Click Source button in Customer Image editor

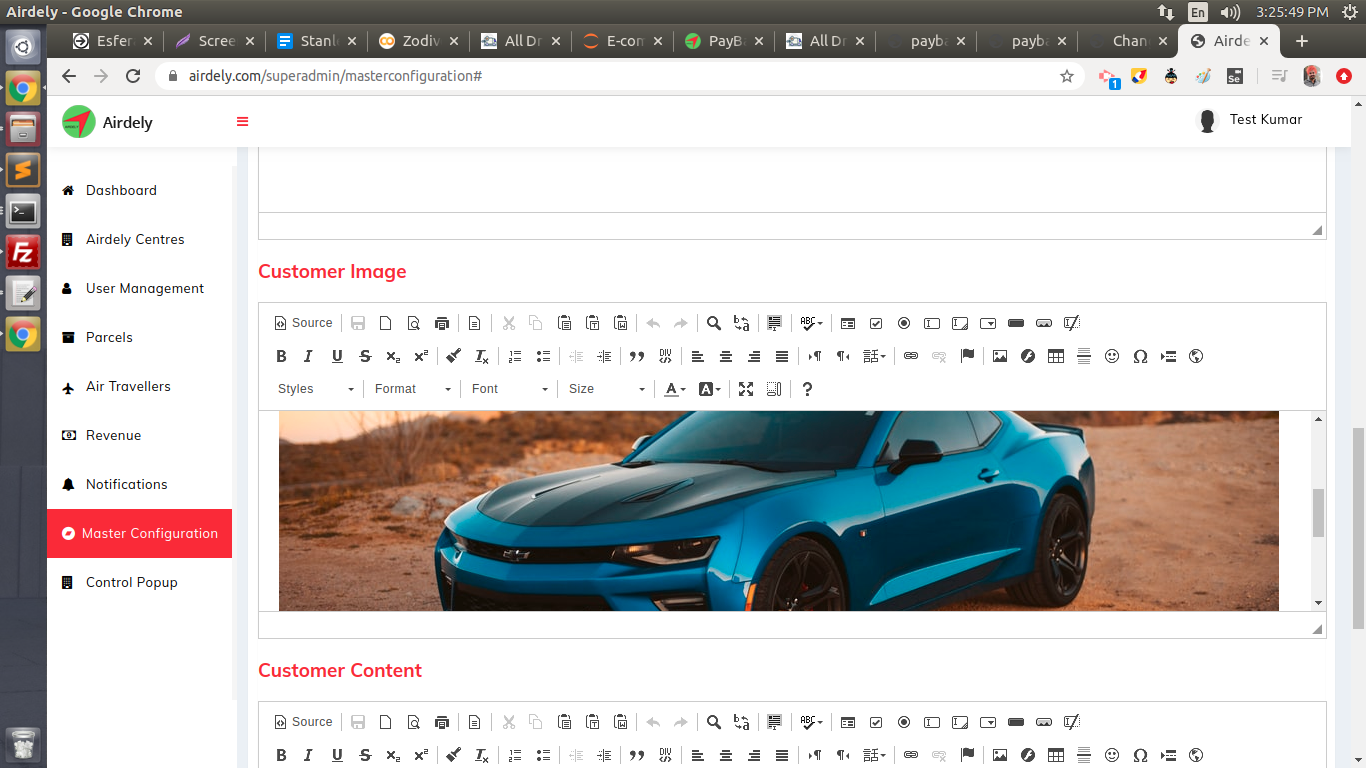click(x=303, y=323)
